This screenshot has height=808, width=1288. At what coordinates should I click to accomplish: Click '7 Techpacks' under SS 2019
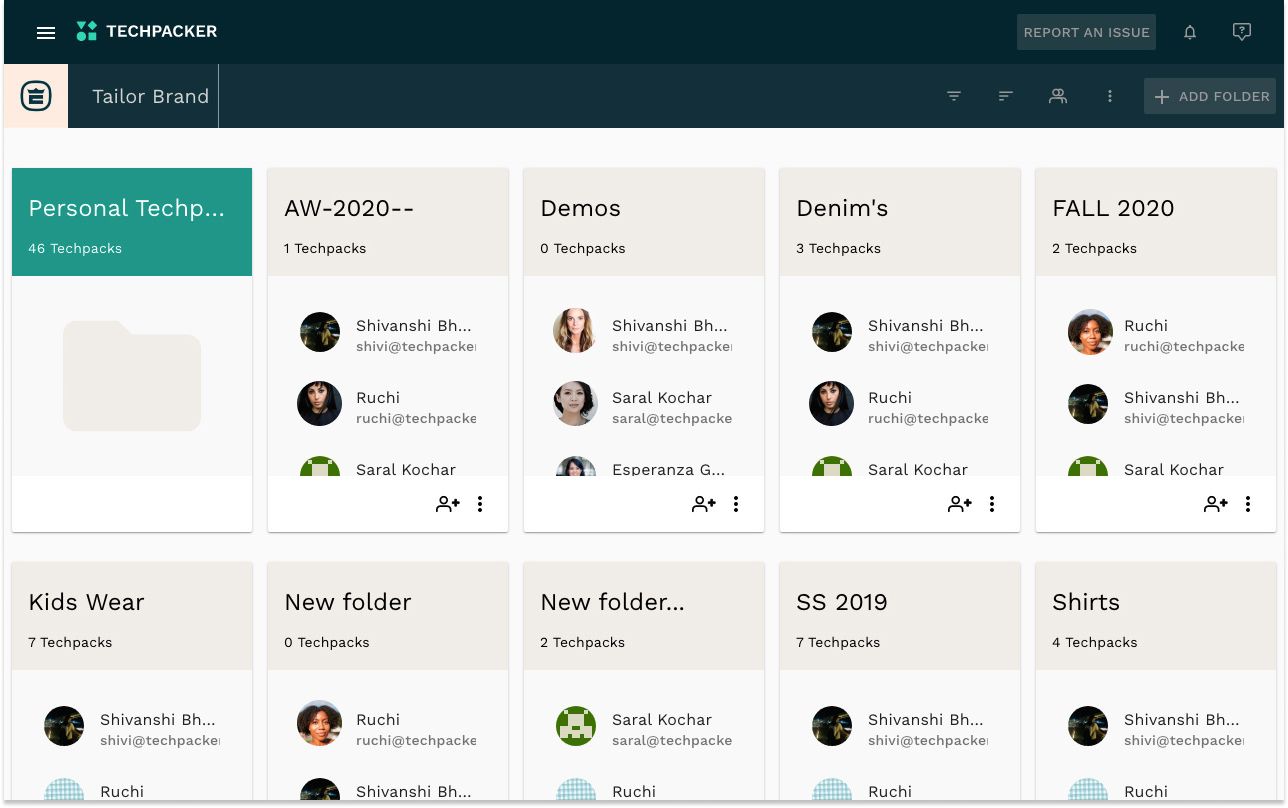point(838,642)
